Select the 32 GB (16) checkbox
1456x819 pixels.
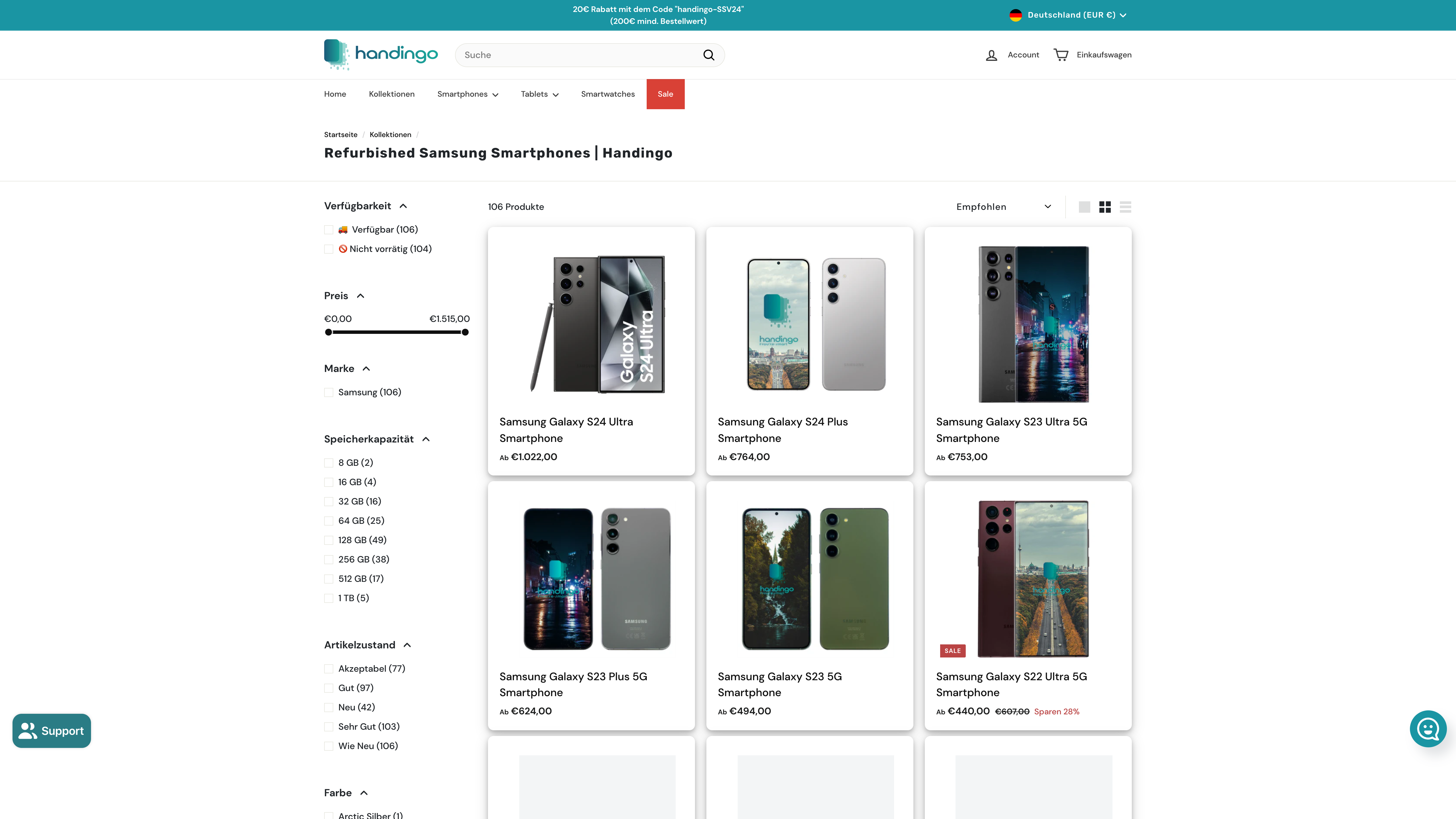[328, 501]
